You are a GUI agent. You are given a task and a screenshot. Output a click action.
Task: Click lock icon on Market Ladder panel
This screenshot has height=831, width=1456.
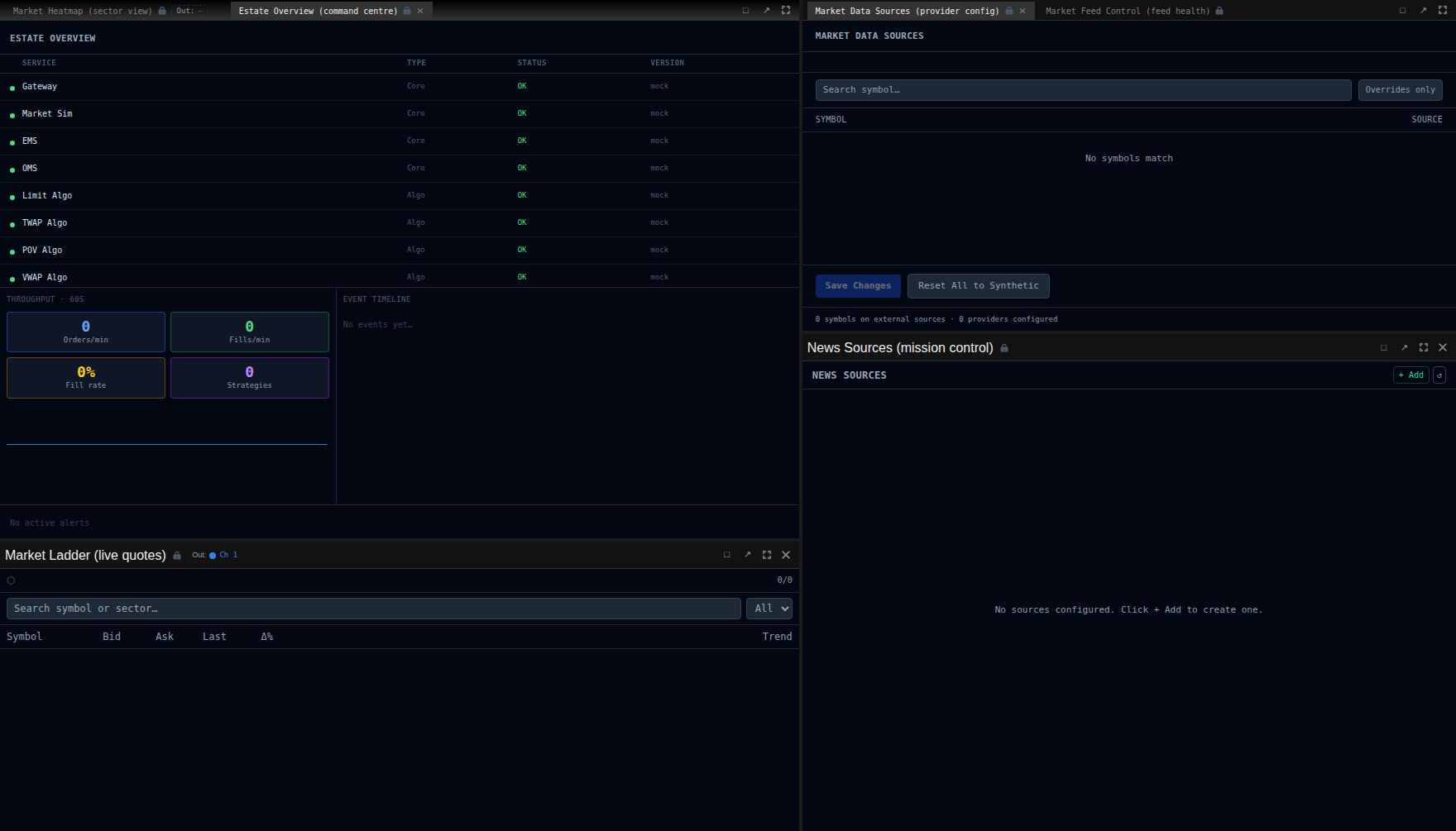(x=177, y=556)
